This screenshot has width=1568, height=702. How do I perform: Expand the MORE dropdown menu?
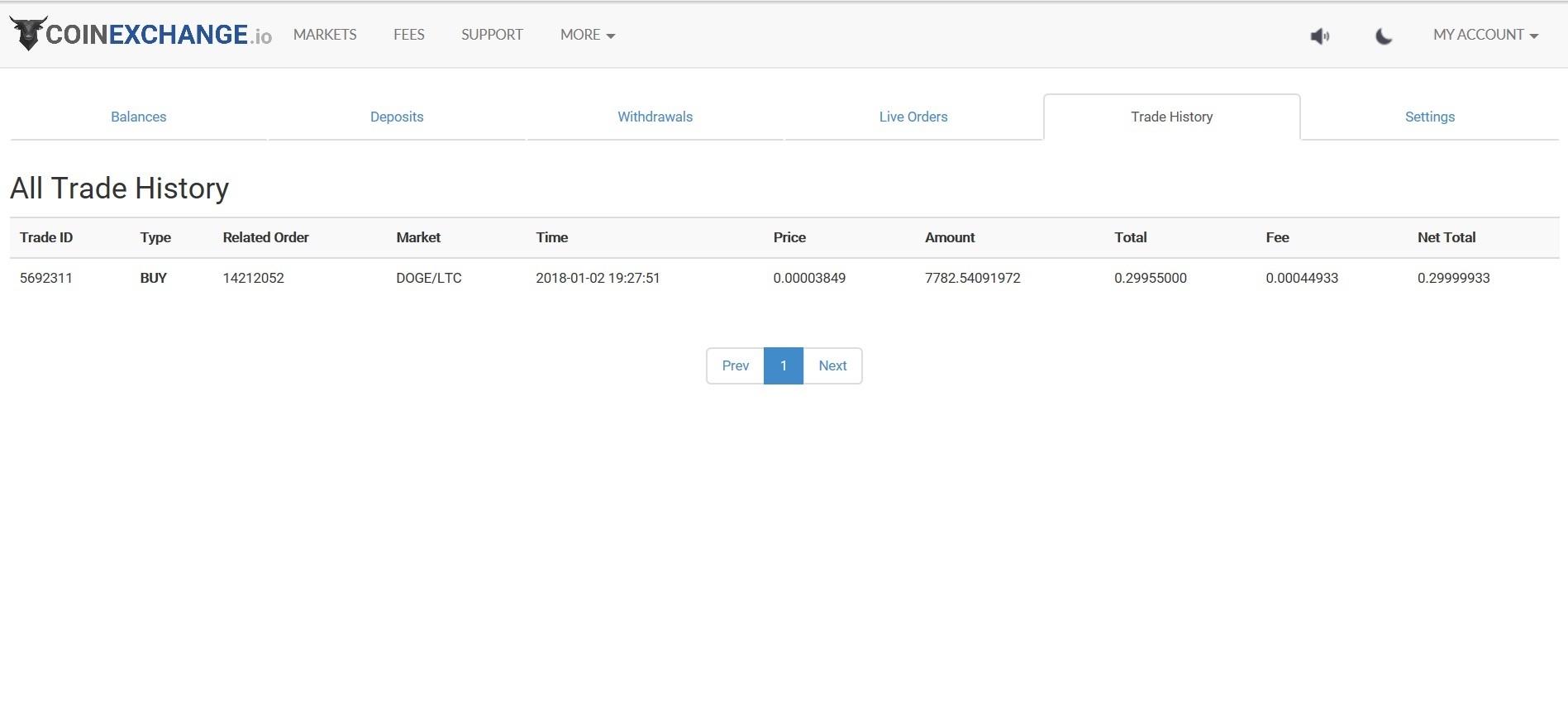pos(588,35)
